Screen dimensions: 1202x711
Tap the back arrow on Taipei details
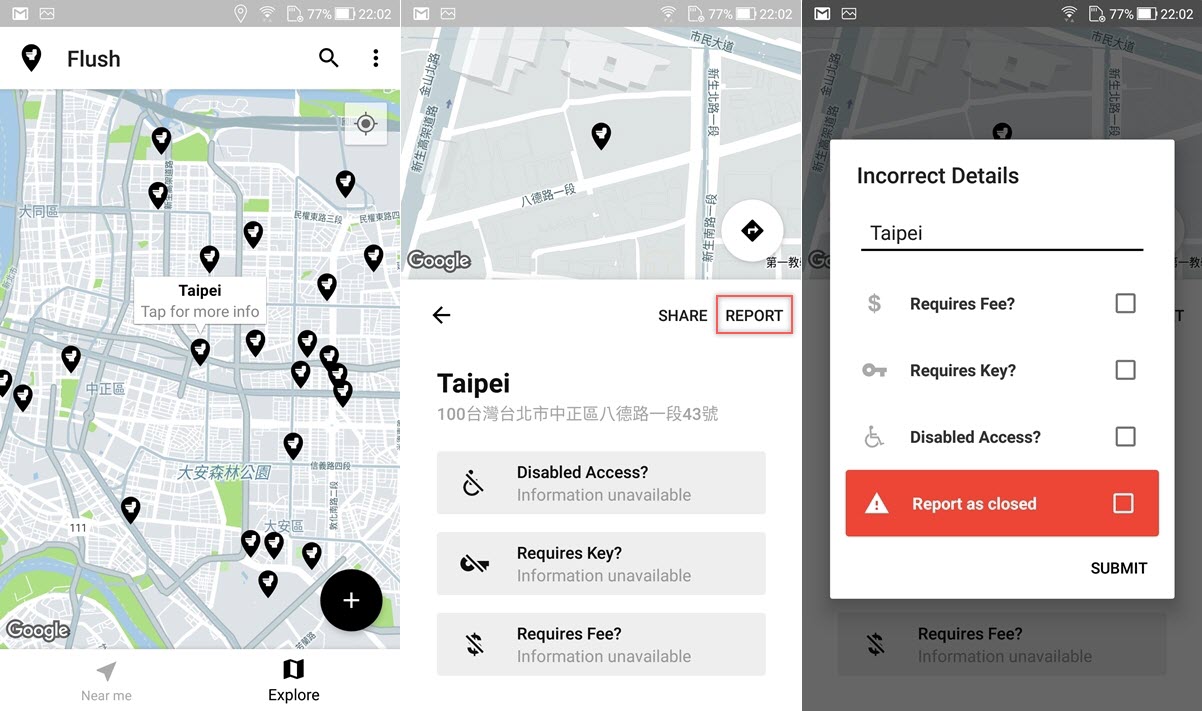[x=441, y=315]
